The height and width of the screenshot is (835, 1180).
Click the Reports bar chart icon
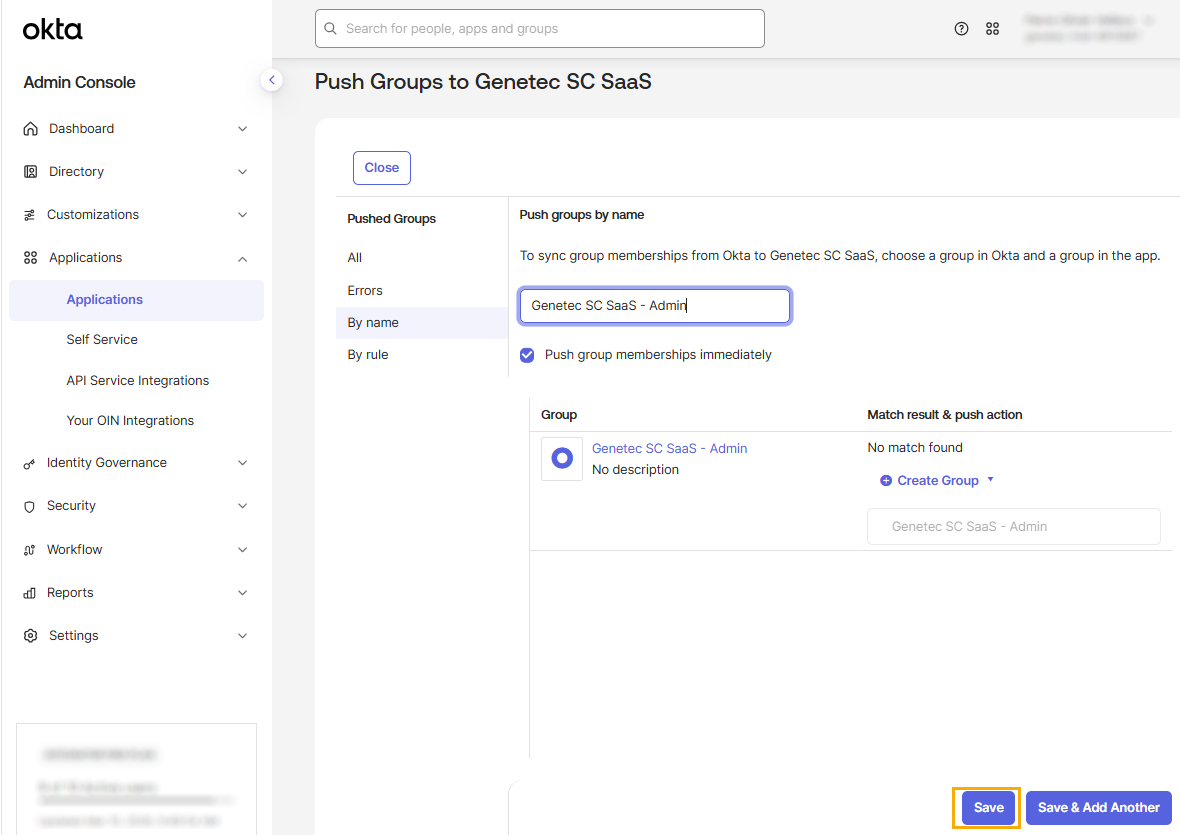click(x=29, y=593)
